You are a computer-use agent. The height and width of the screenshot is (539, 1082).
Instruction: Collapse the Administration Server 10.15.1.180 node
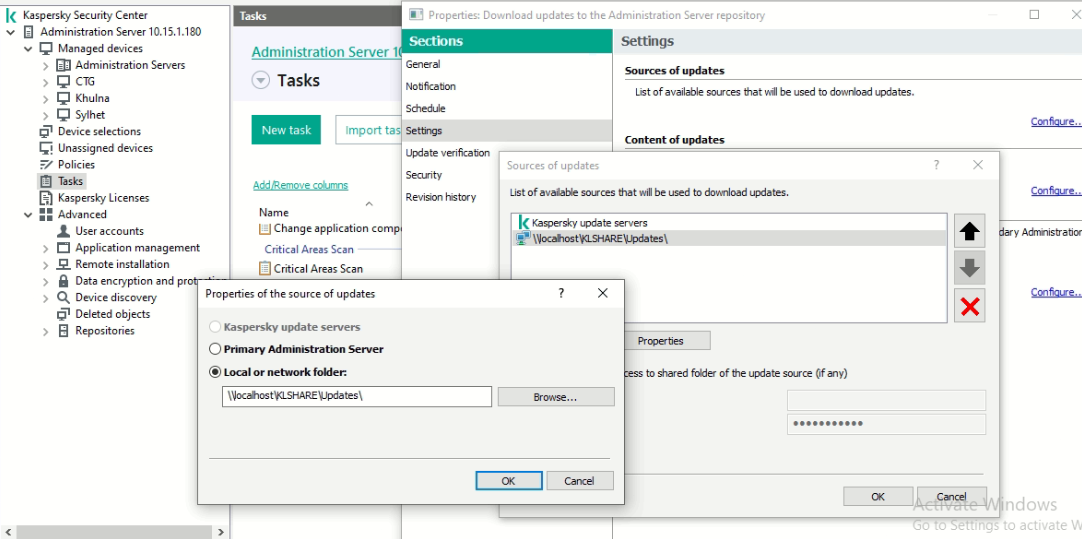pyautogui.click(x=11, y=32)
